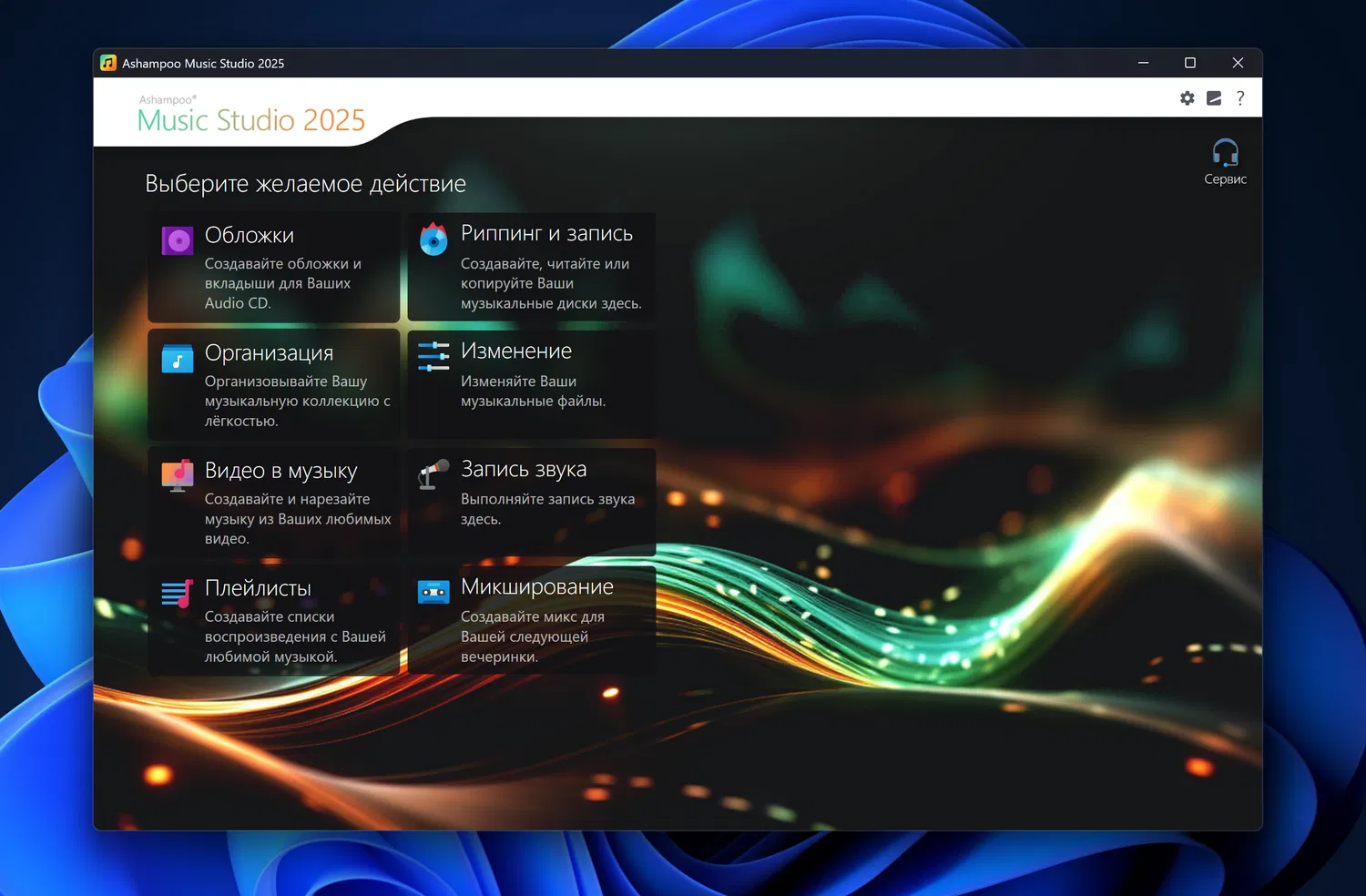Click description "Организовывайте Вашу музыкальную коллекцию"

tap(298, 401)
